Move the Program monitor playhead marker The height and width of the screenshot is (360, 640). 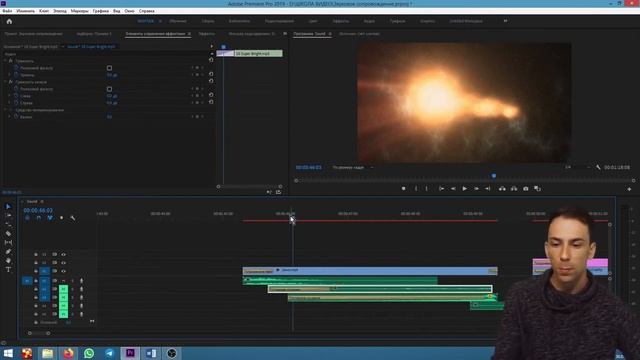(494, 176)
